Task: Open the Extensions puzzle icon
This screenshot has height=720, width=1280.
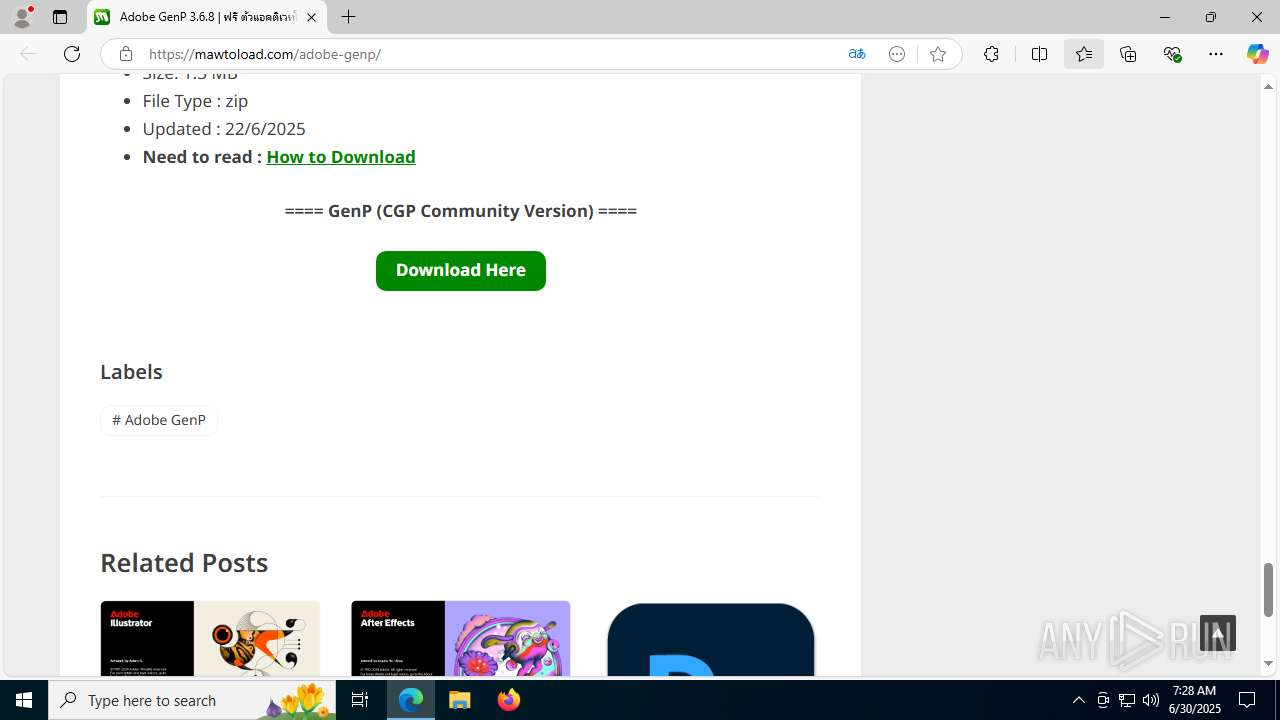Action: [991, 54]
